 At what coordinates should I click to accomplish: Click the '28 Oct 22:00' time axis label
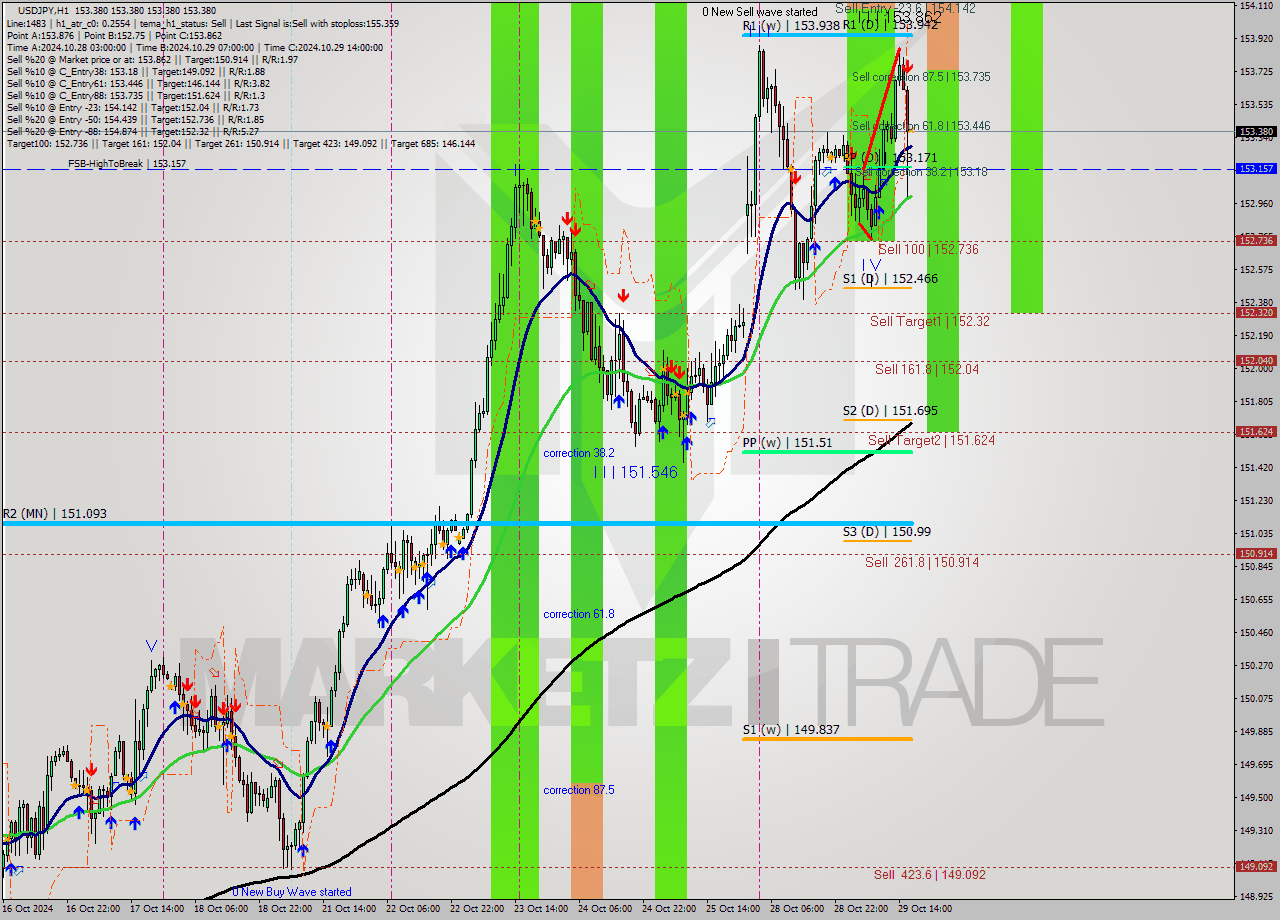861,909
